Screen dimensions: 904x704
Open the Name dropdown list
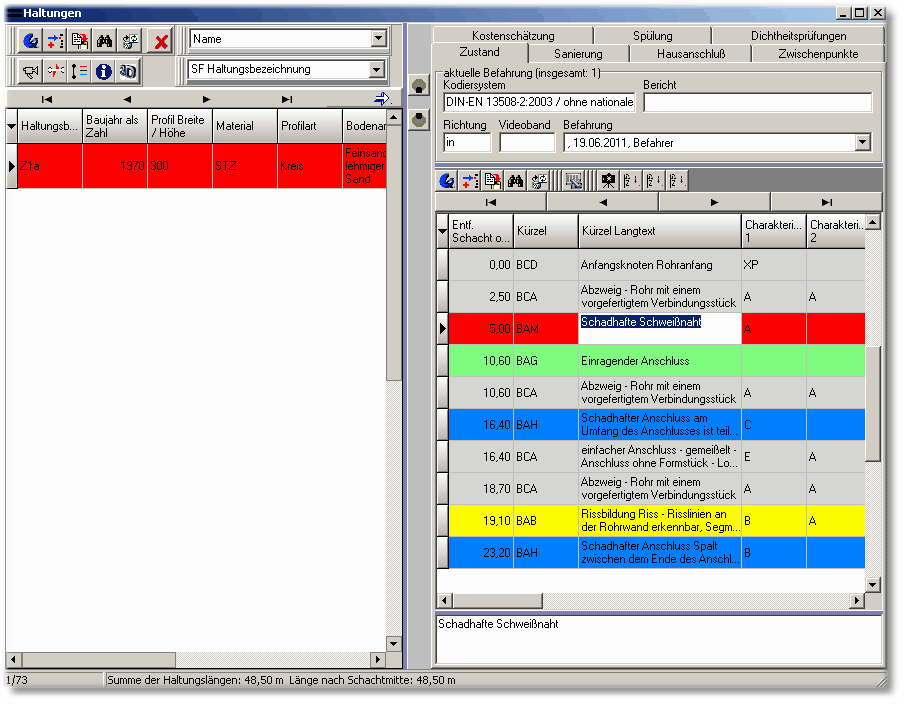pos(378,39)
